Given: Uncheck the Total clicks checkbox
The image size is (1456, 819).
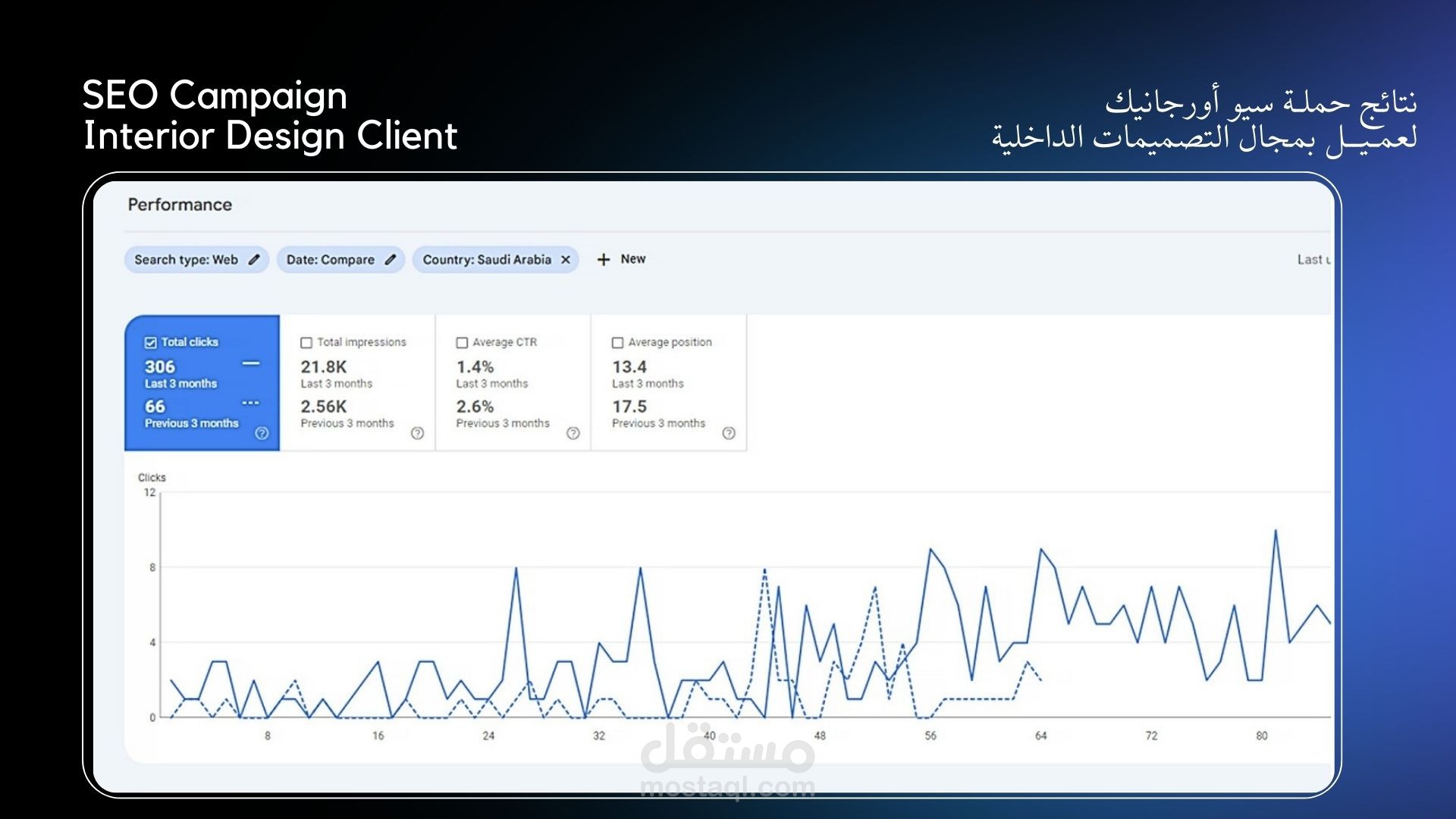Looking at the screenshot, I should (150, 343).
